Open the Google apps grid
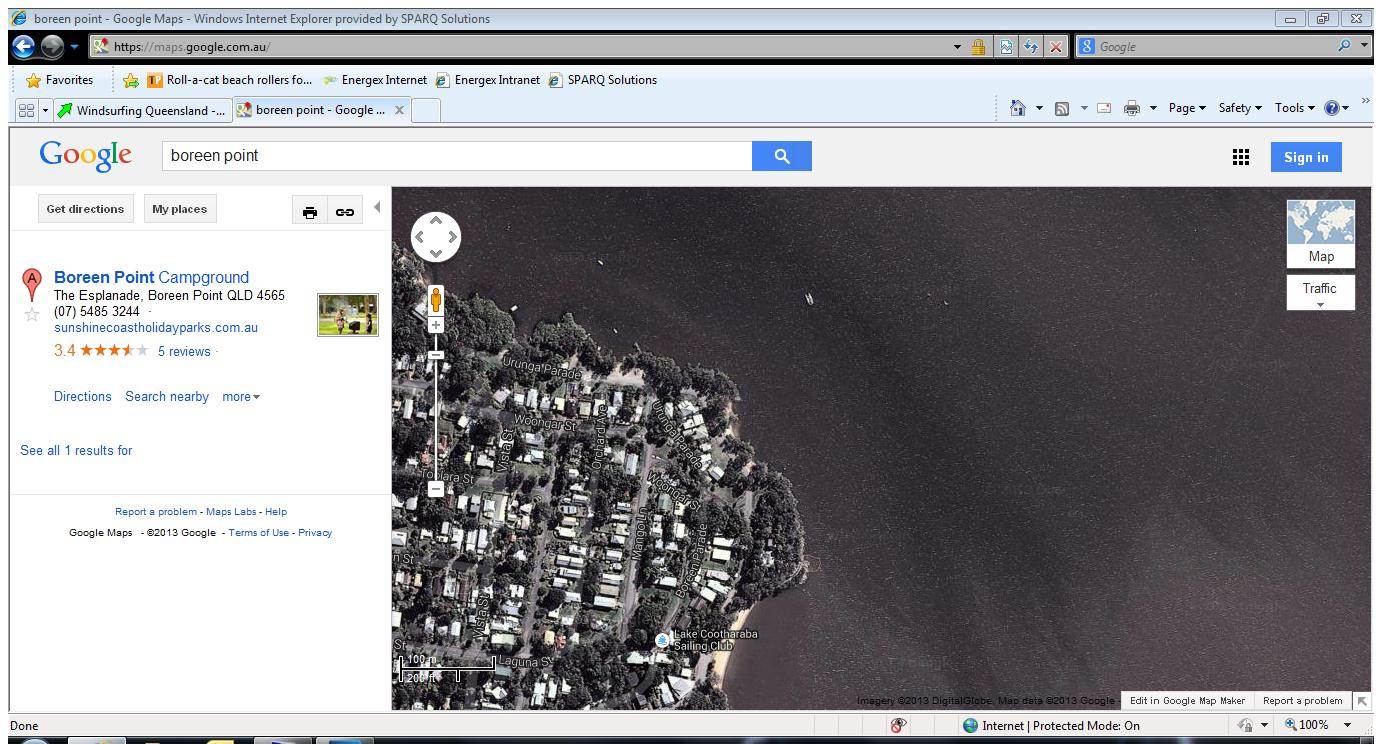Screen dimensions: 1382x744 pos(1241,157)
